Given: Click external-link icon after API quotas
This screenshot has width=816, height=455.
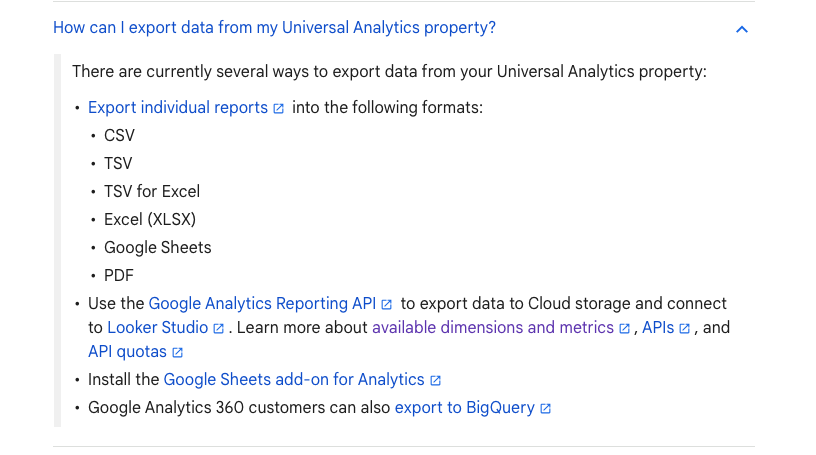Looking at the screenshot, I should coord(177,352).
